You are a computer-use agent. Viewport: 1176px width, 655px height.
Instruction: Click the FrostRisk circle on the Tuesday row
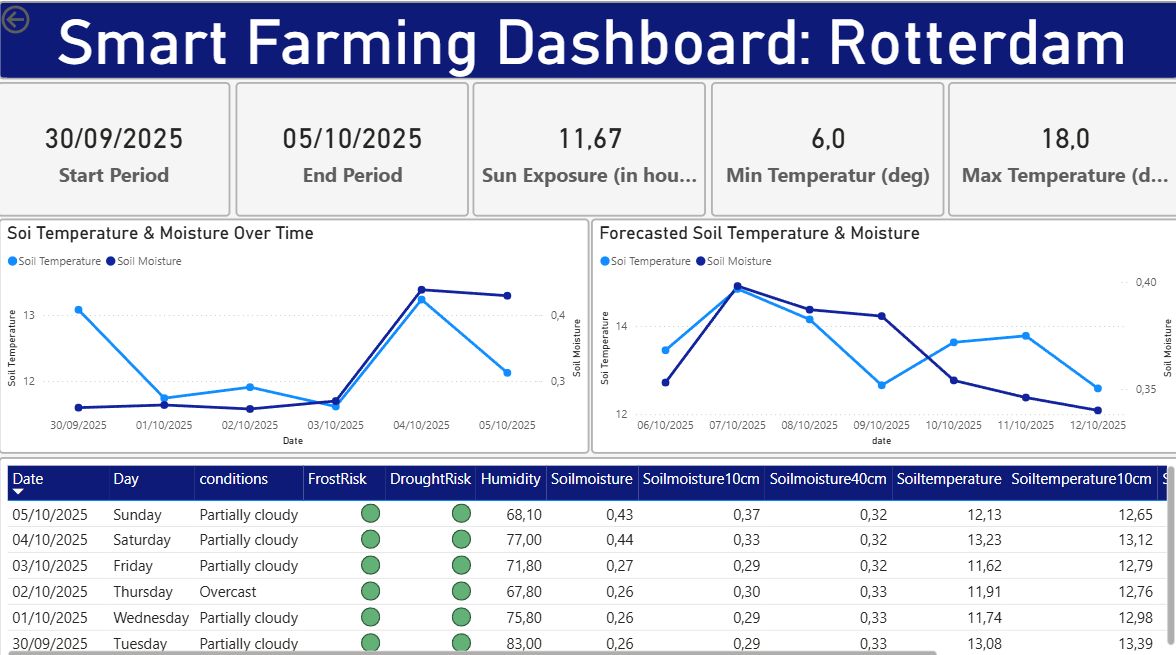pyautogui.click(x=370, y=643)
